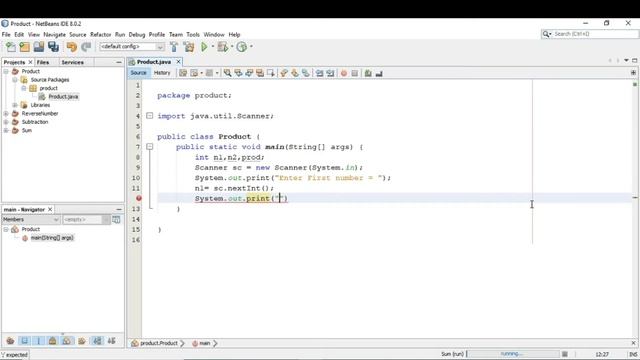
Task: Toggle Navigator Show Non-Public Members filter
Action: click(x=53, y=341)
